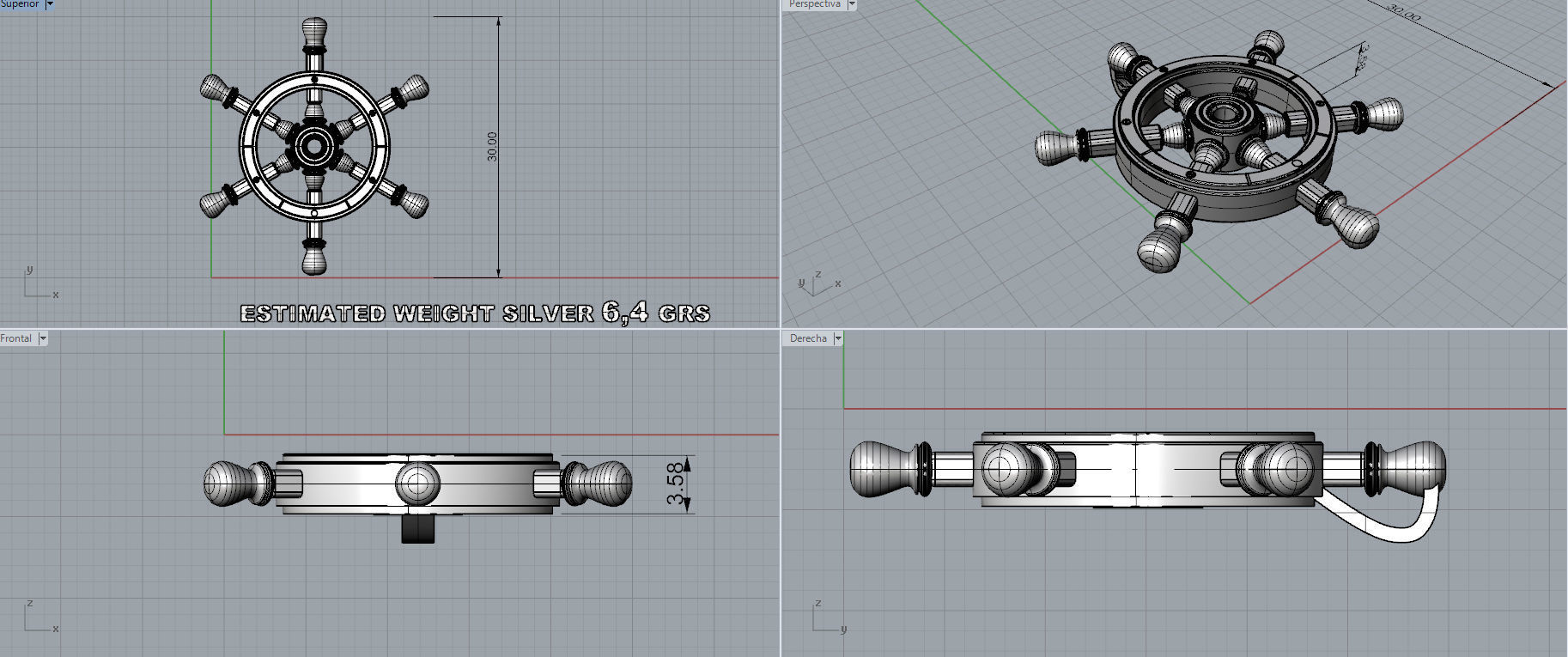
Task: Select the Superior viewport title label
Action: (20, 4)
